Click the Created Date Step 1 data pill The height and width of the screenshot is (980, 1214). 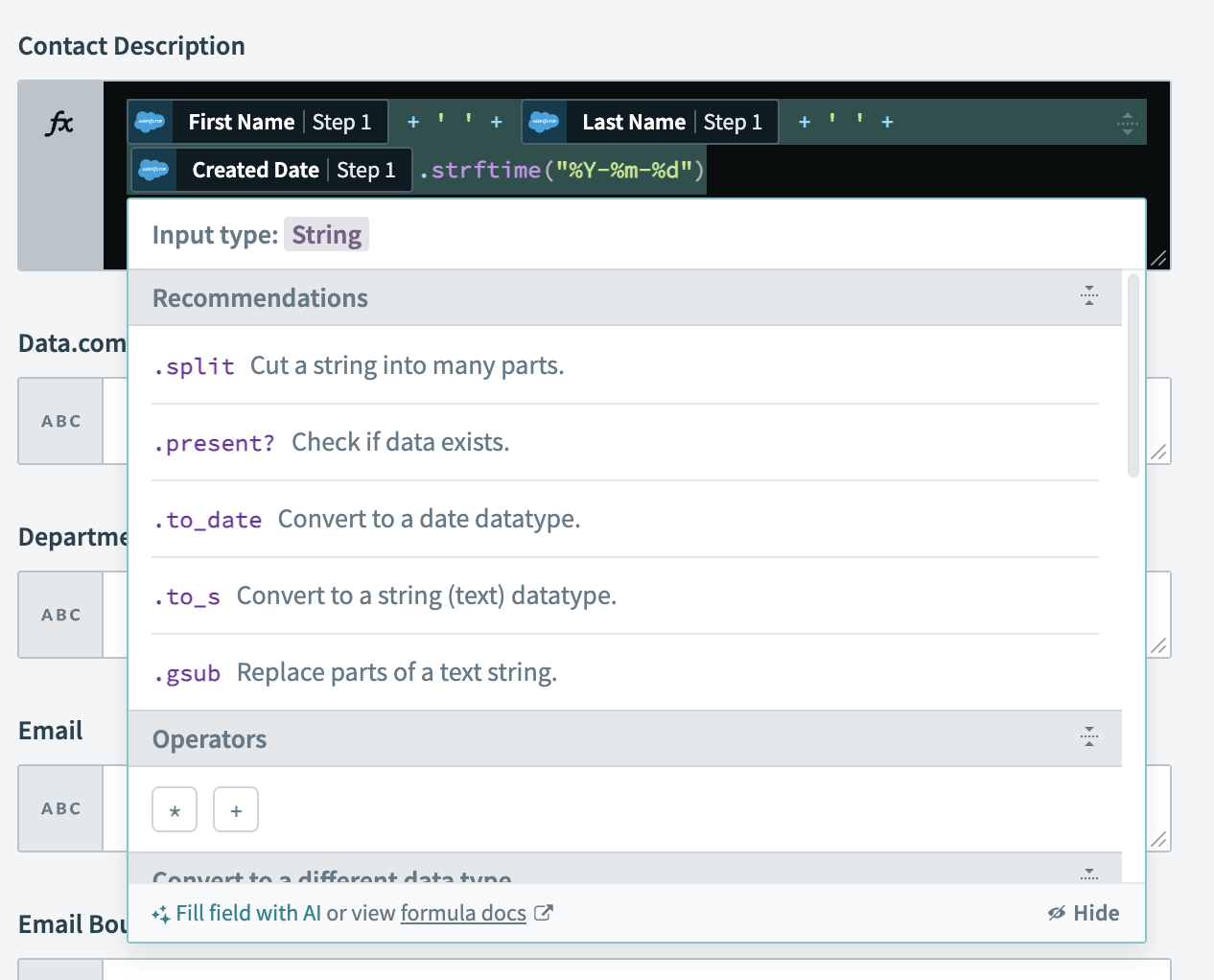271,170
